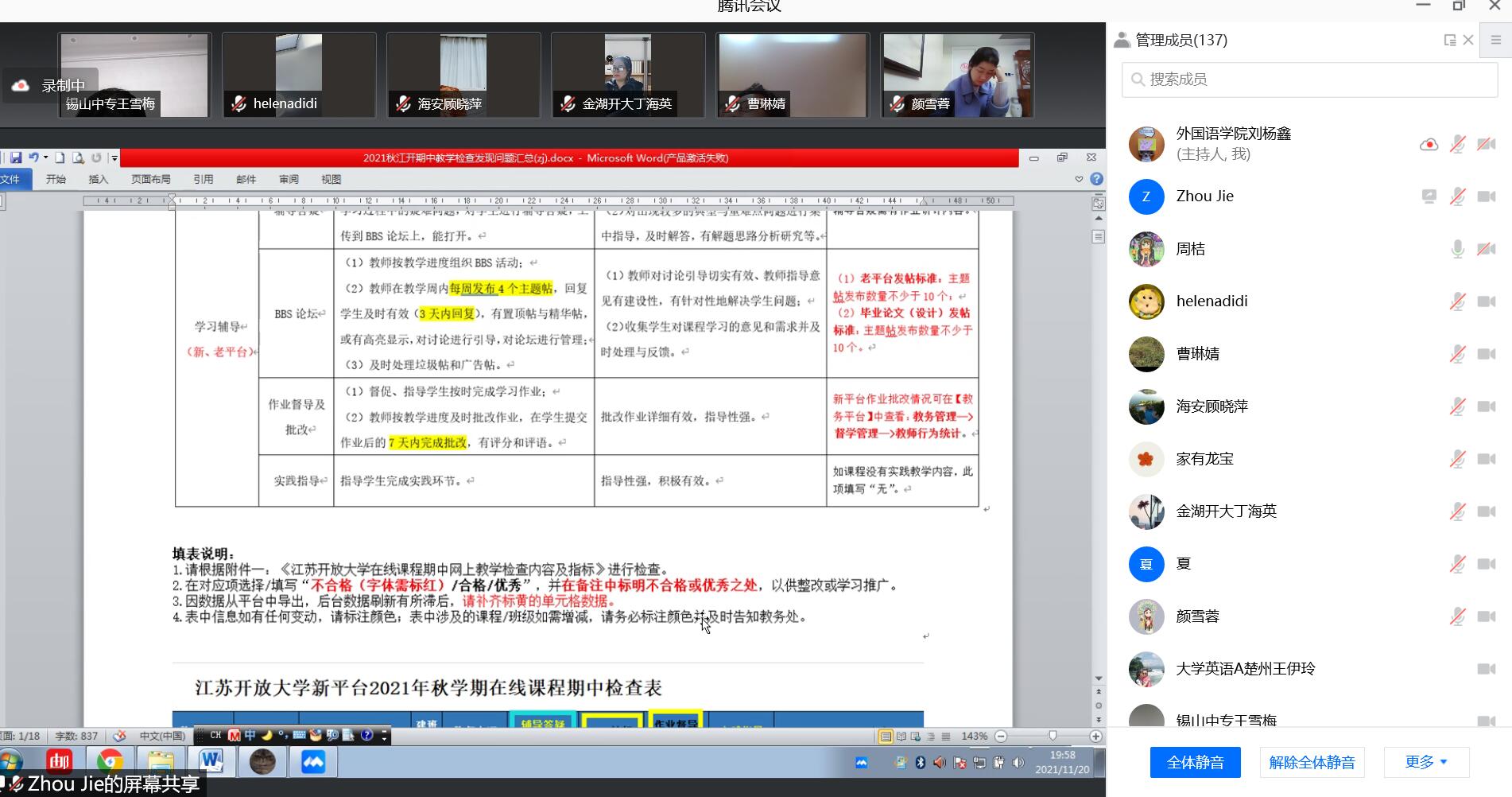Click the Undo arrow in Word toolbar

[33, 157]
